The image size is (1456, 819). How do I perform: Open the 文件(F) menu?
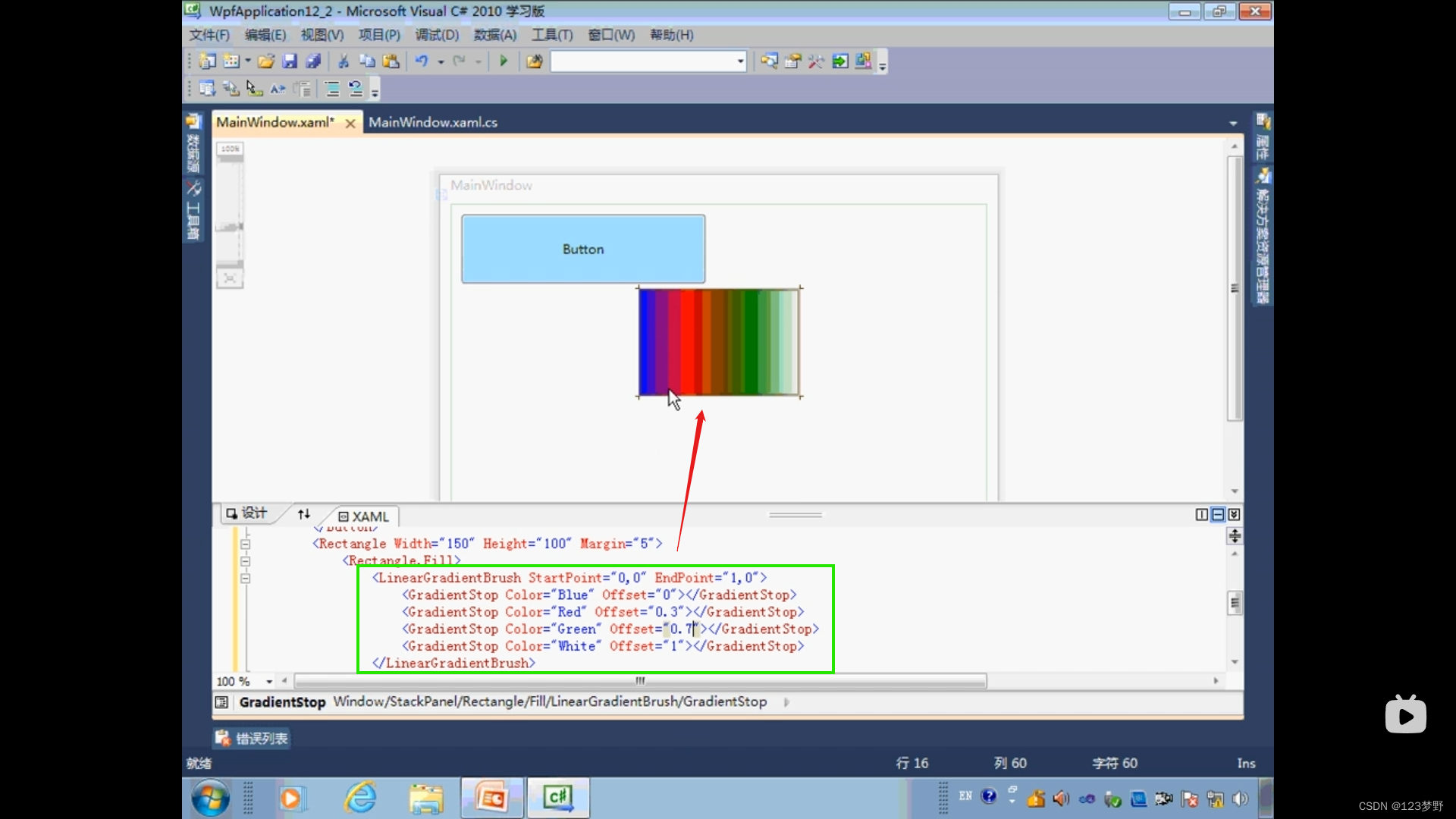(209, 35)
